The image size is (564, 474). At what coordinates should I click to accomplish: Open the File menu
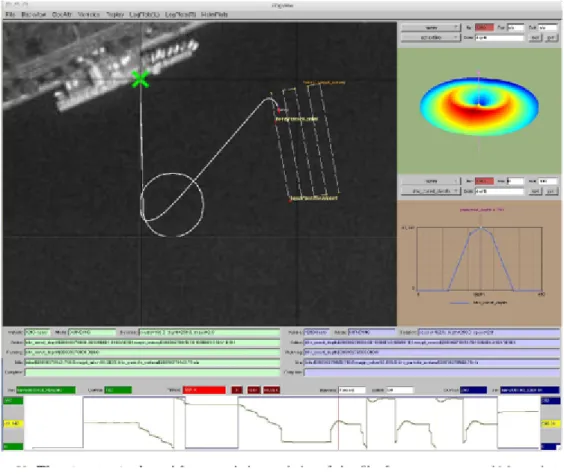tap(10, 14)
